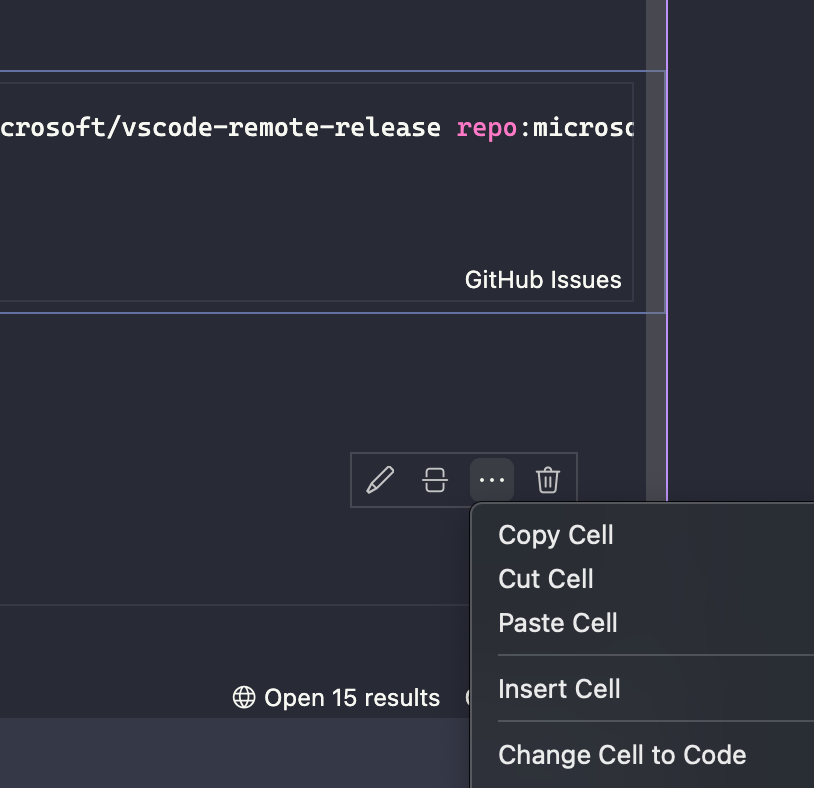Open 15 results in the browser

point(352,697)
